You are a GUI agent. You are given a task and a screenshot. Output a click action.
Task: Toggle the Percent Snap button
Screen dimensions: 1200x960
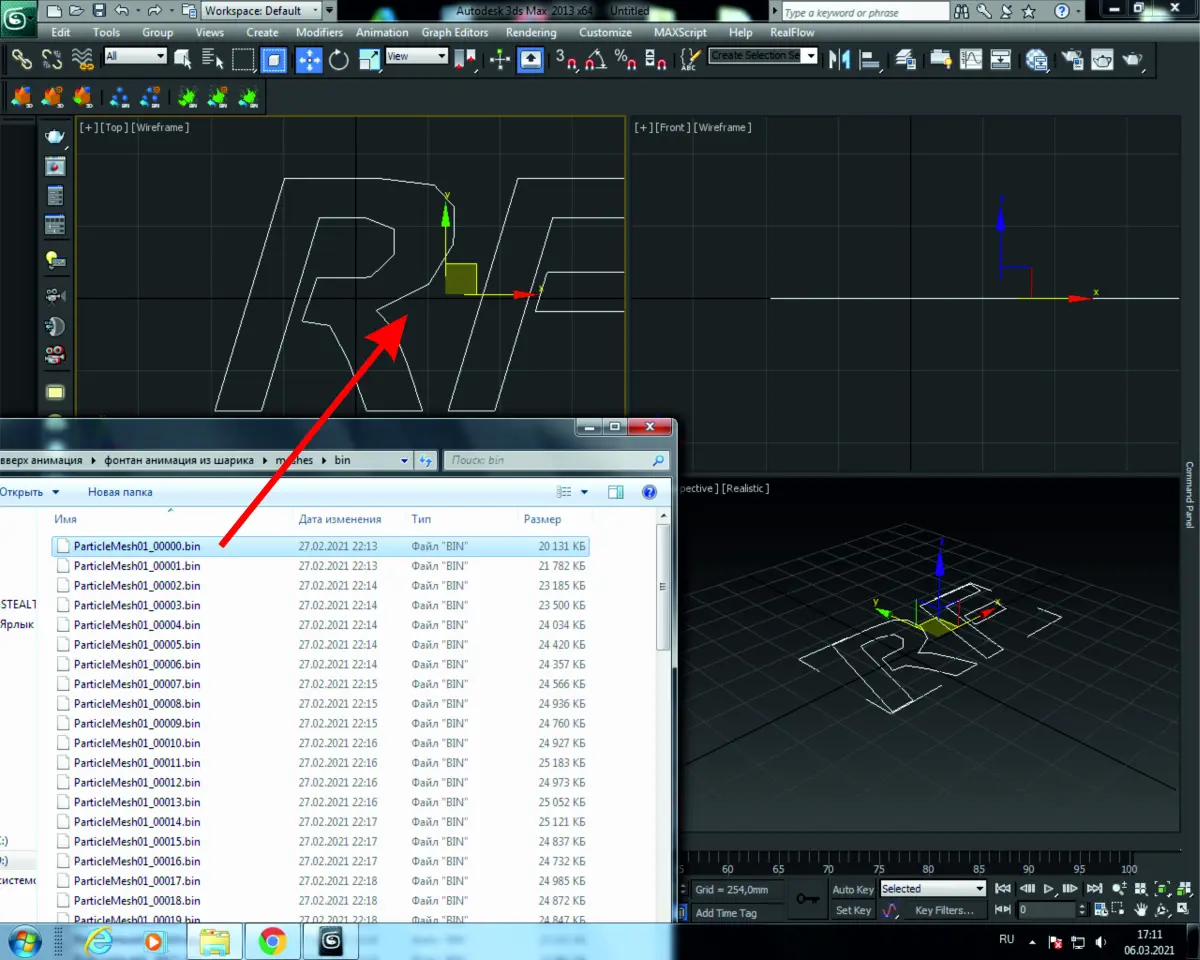coord(626,59)
